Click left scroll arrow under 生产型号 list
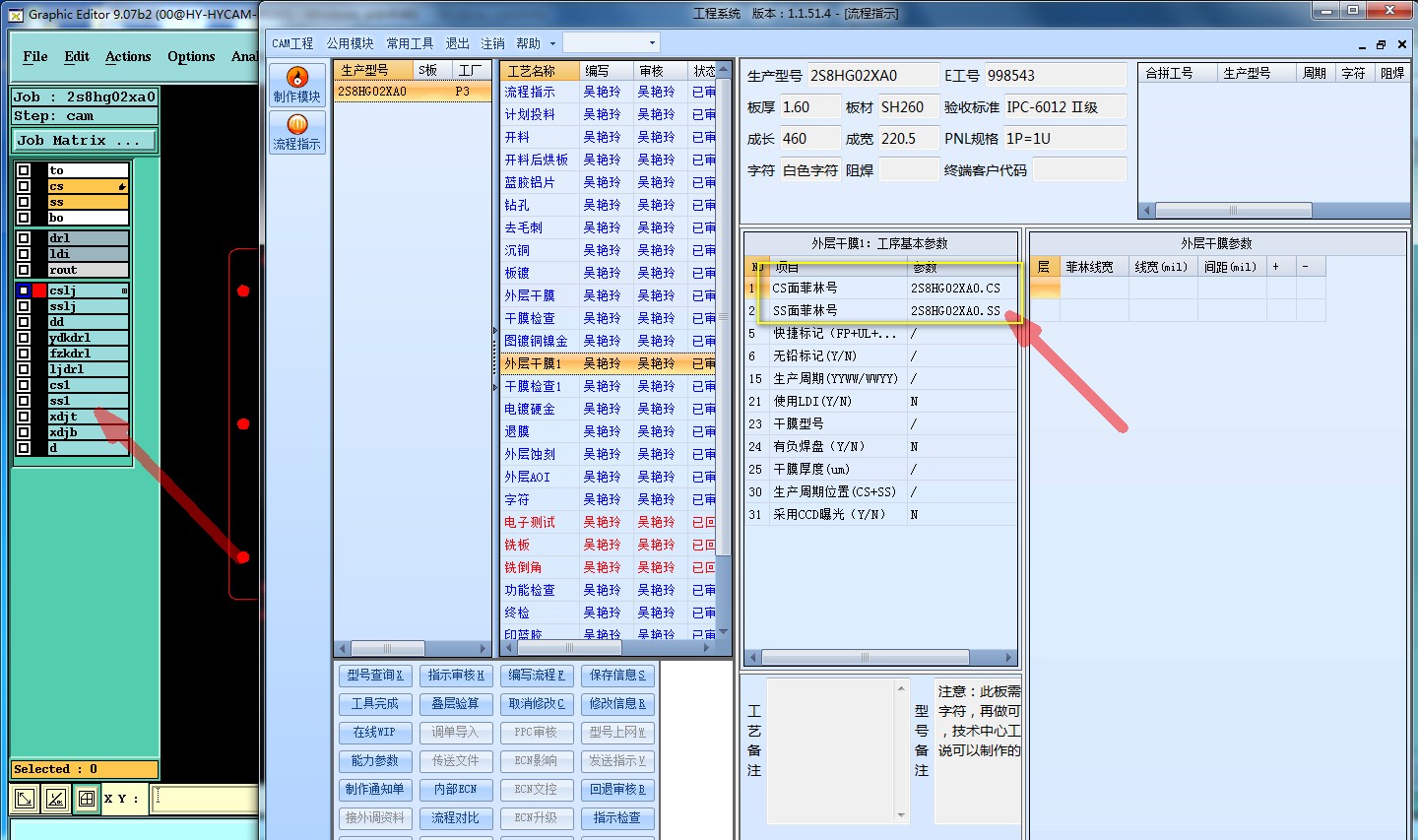The image size is (1418, 840). (x=343, y=648)
